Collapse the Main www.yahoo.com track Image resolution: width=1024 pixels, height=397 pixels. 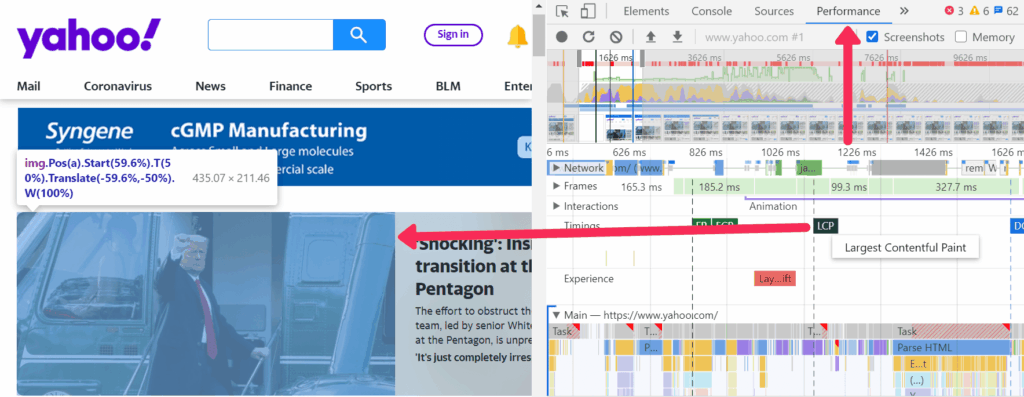coord(556,315)
